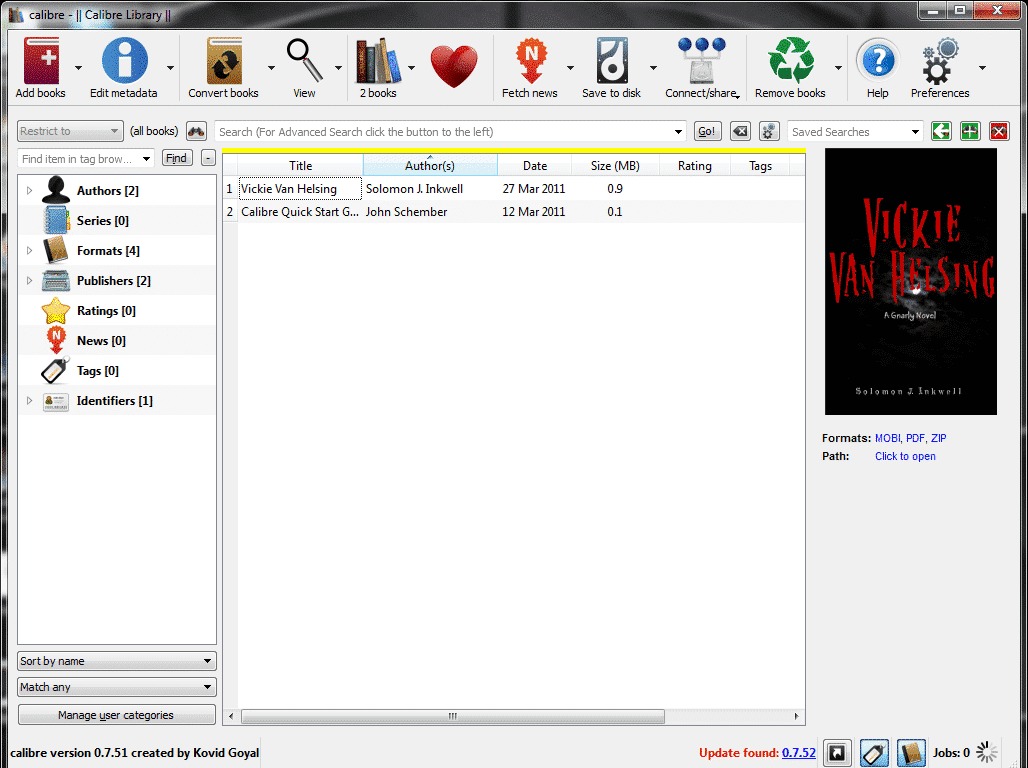This screenshot has width=1028, height=768.
Task: Open the 2 books library icon
Action: 378,60
